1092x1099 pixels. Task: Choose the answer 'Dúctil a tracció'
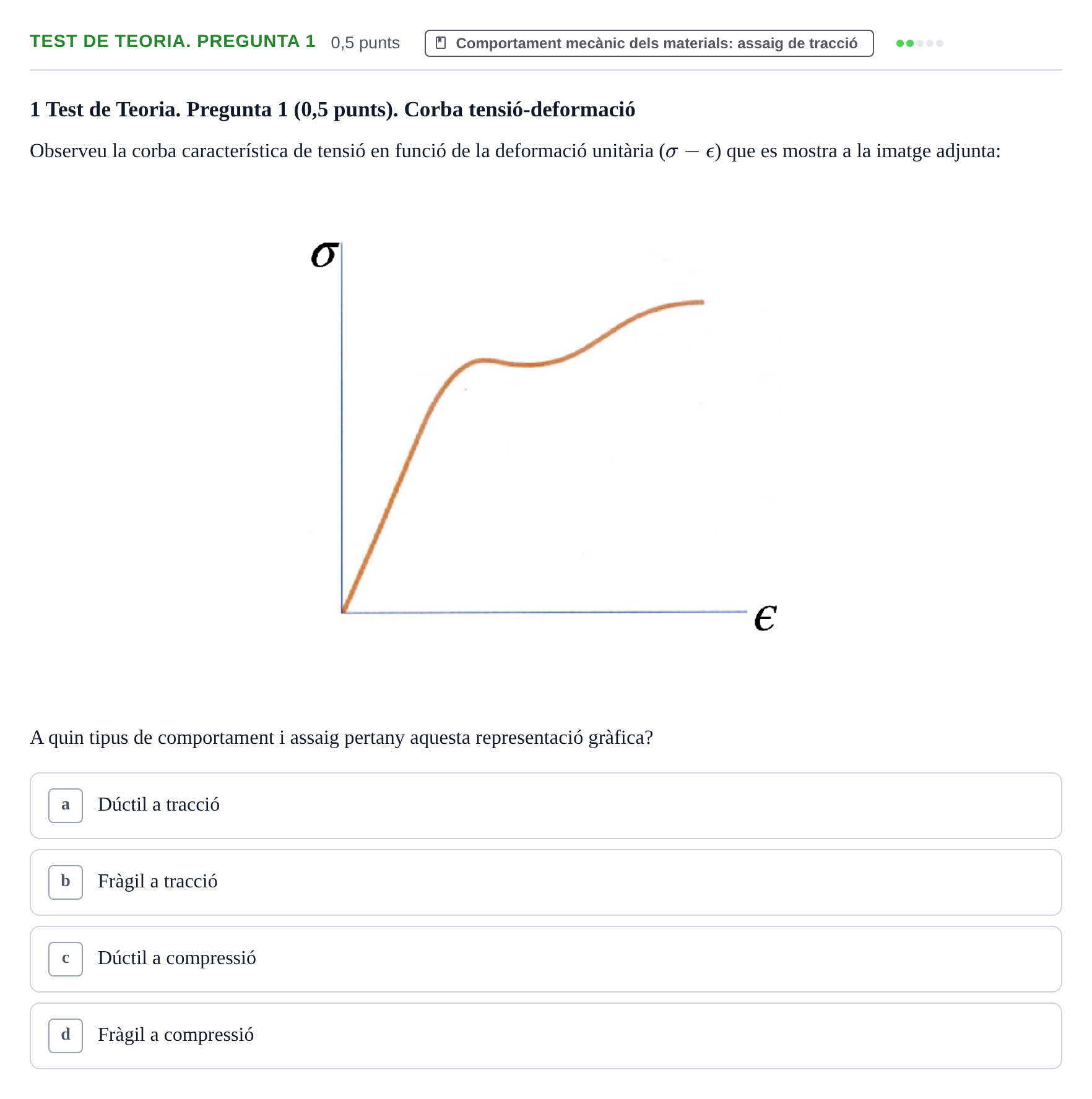[546, 806]
